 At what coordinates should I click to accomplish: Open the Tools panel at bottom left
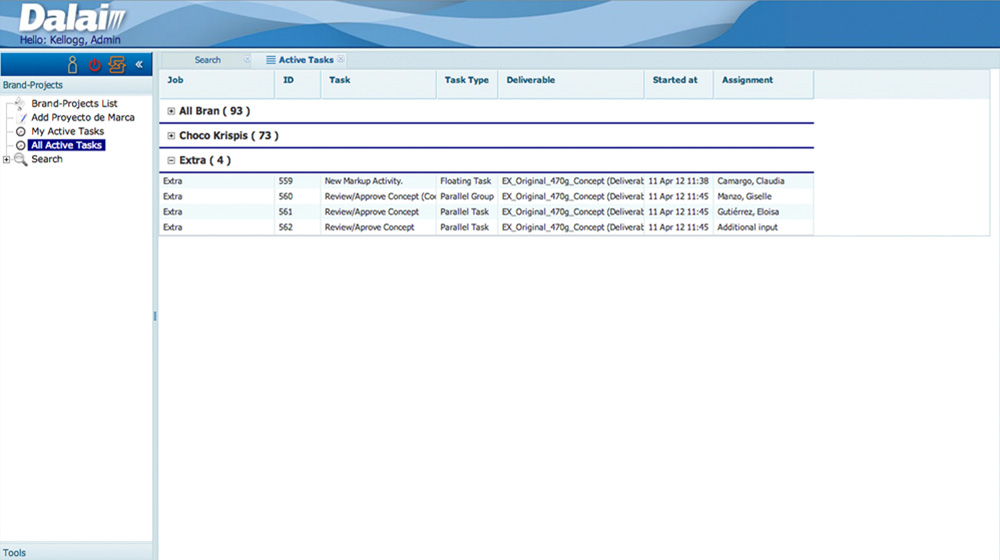(15, 552)
